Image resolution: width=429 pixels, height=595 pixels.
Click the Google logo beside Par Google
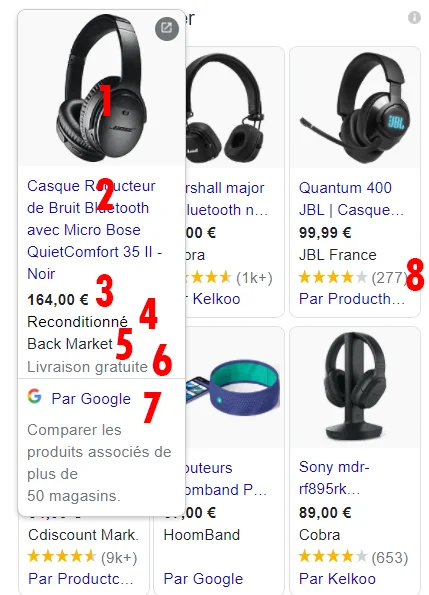pos(35,397)
